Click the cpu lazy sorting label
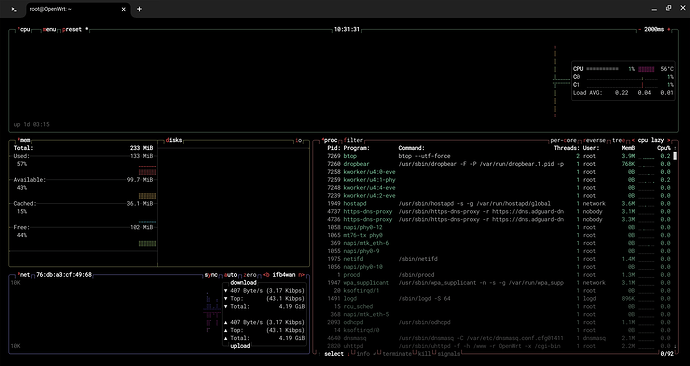 pos(651,140)
